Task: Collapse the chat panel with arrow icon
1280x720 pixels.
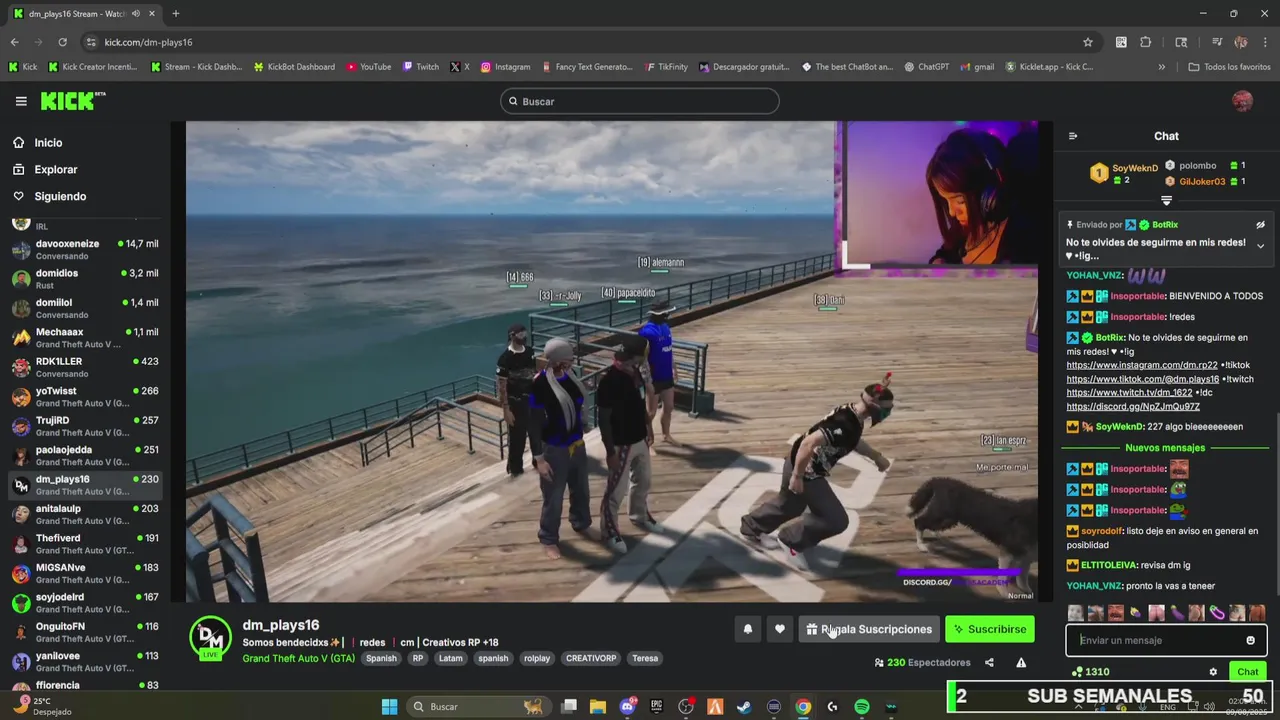Action: tap(1073, 136)
